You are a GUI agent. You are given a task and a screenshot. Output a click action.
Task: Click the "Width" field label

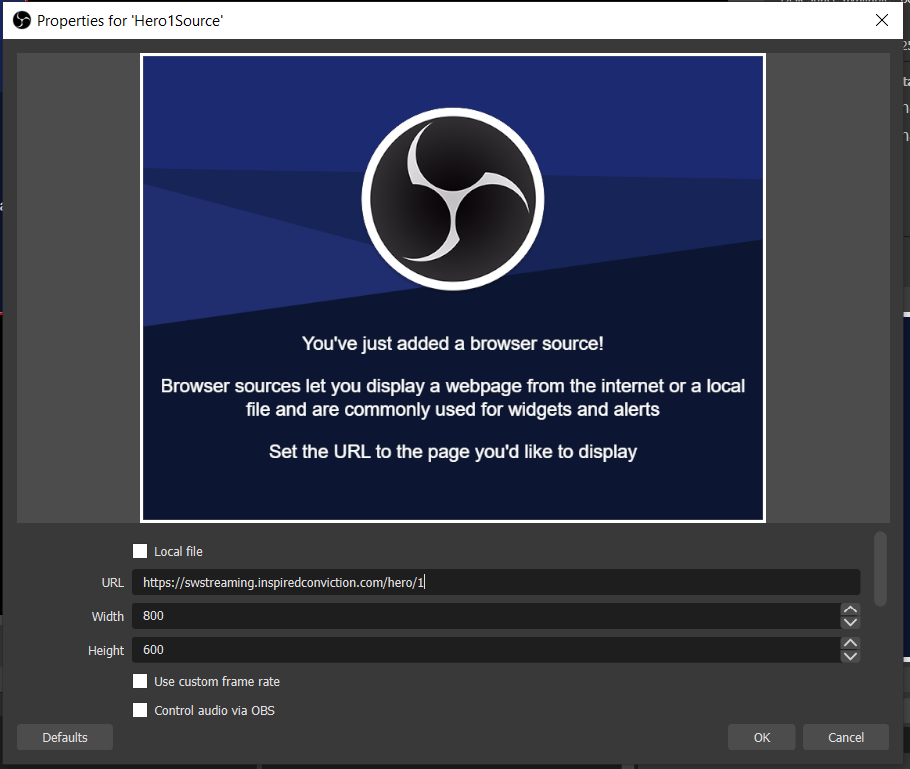107,616
